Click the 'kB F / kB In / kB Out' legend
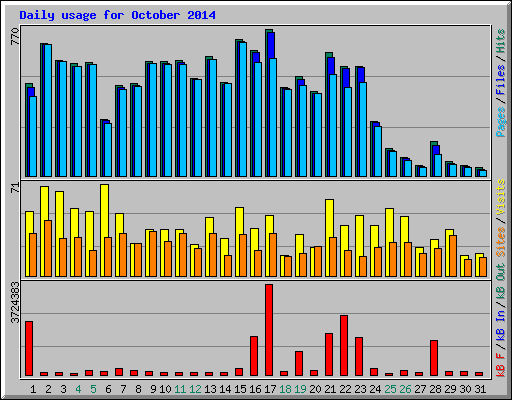Viewport: 512px width, 400px height. tap(501, 320)
